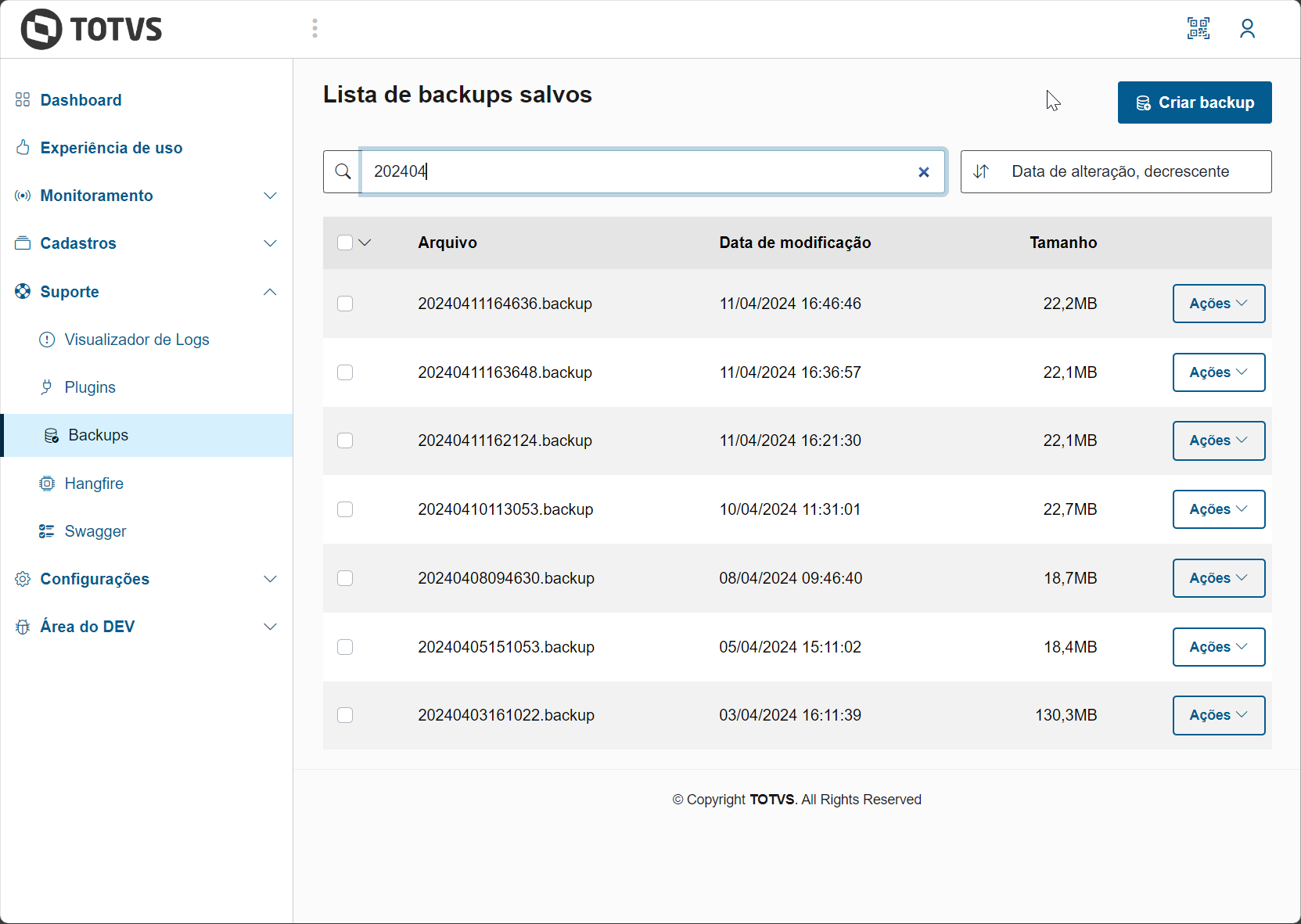Image resolution: width=1301 pixels, height=924 pixels.
Task: Click the Swagger icon in the sidebar
Action: click(48, 531)
